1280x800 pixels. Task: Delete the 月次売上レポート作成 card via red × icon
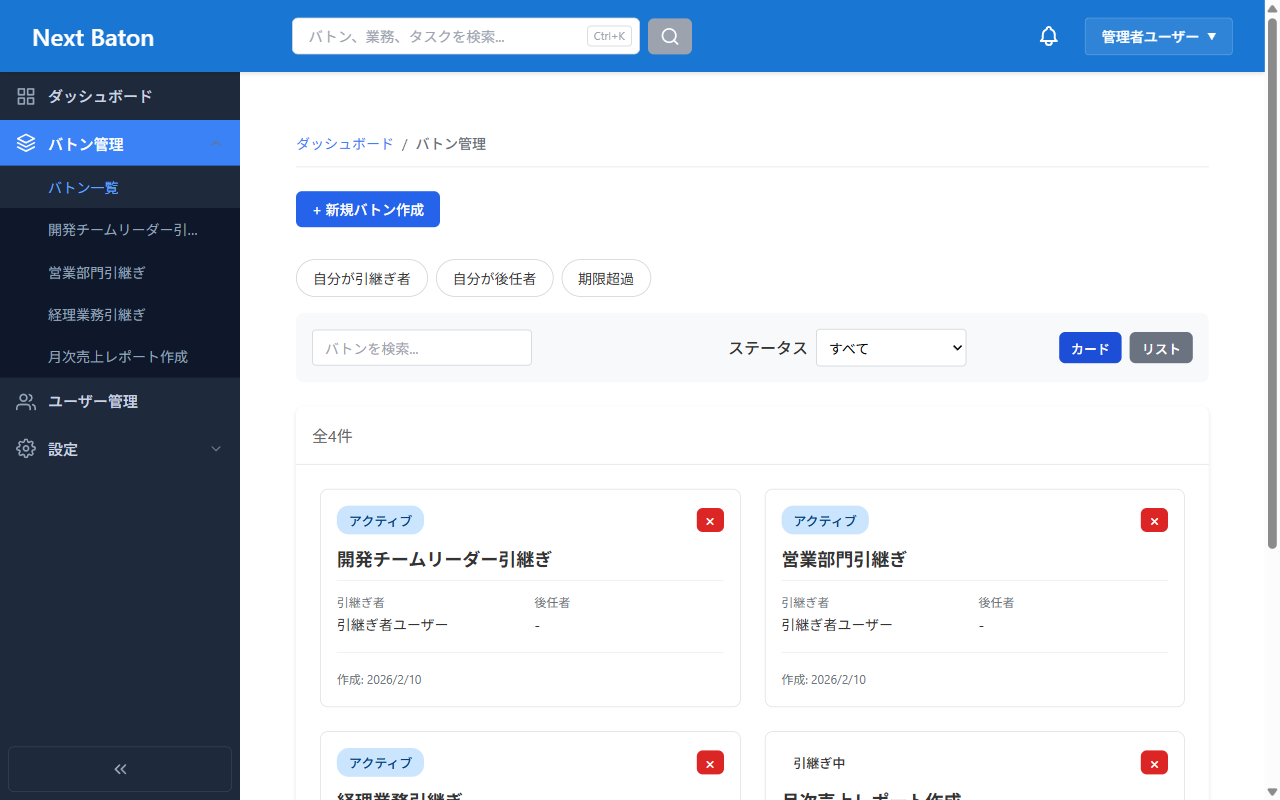(1153, 762)
